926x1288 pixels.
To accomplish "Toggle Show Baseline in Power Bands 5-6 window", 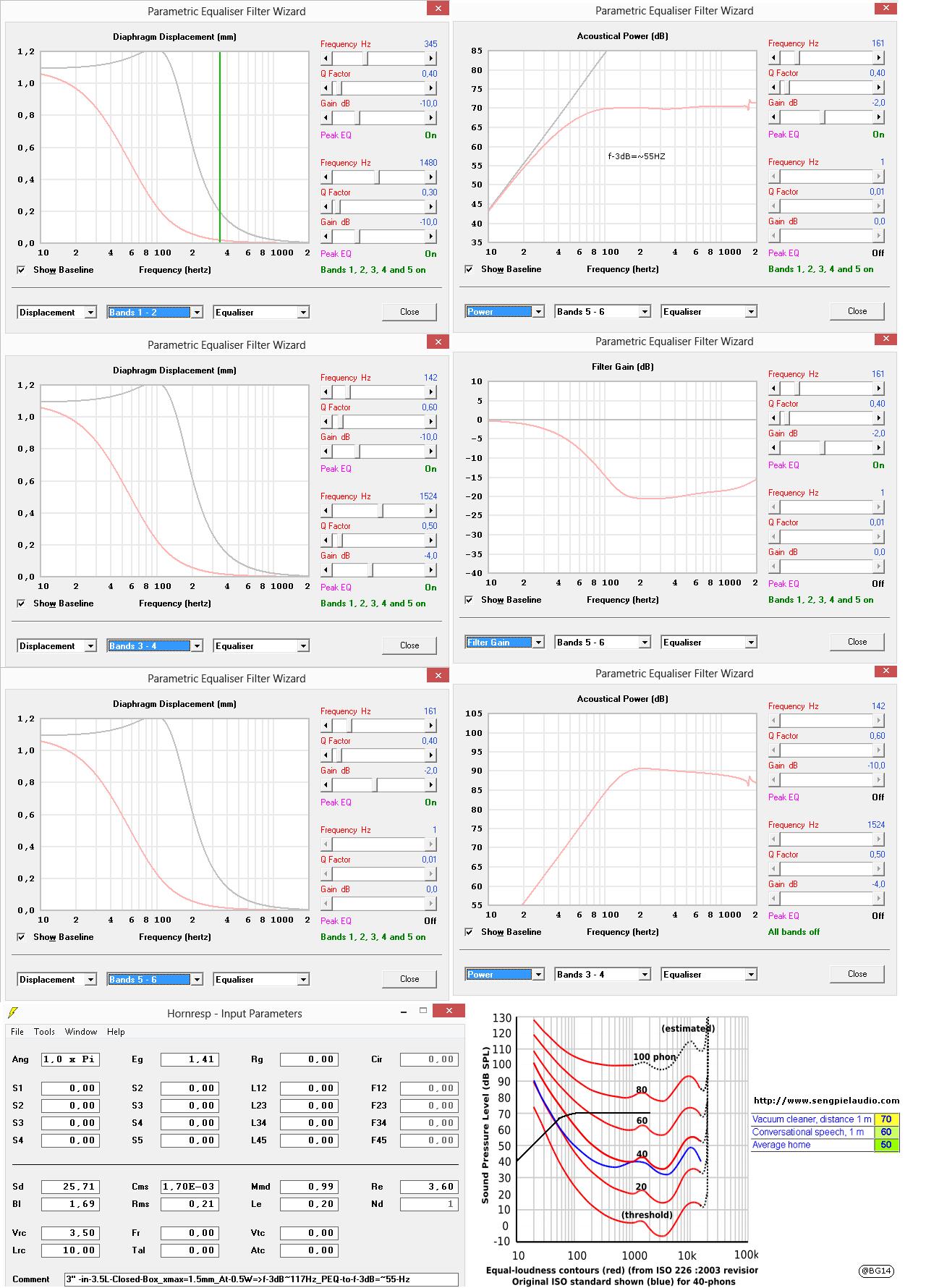I will pos(470,269).
